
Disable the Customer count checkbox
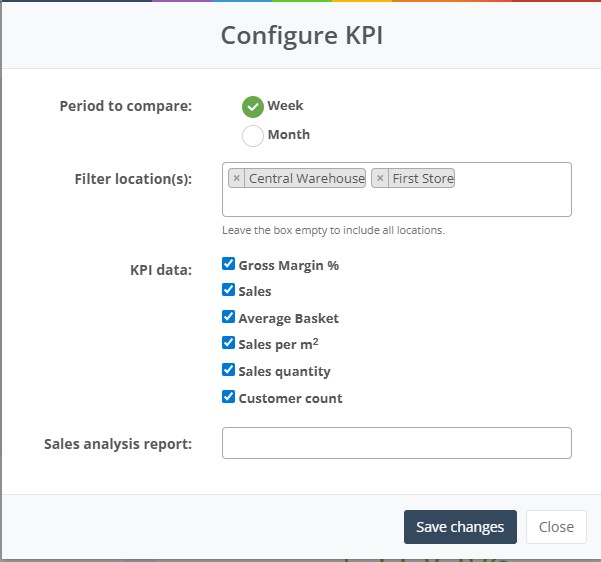[x=228, y=396]
